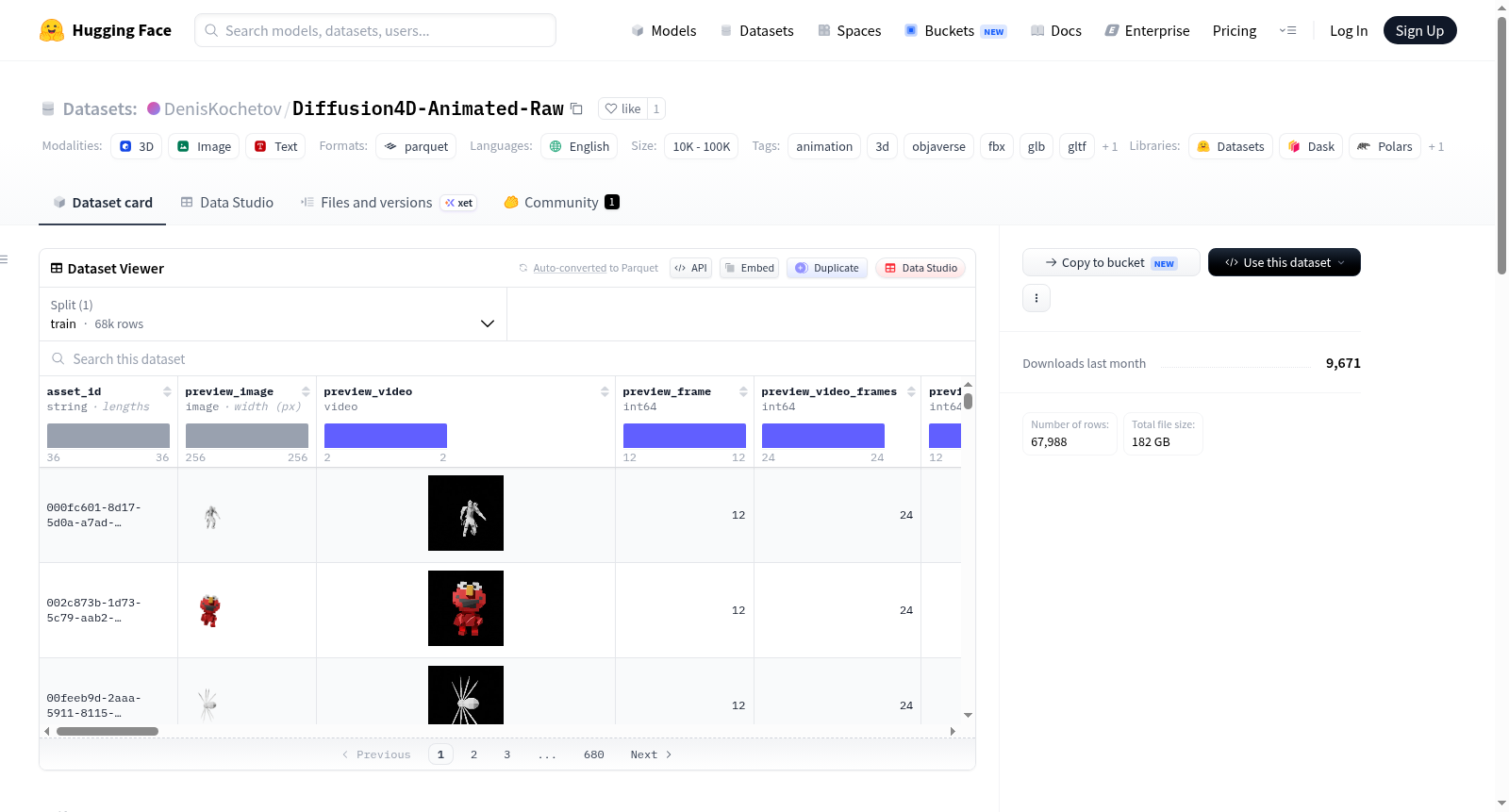
Task: Open Docs in top navigation
Action: point(1055,31)
